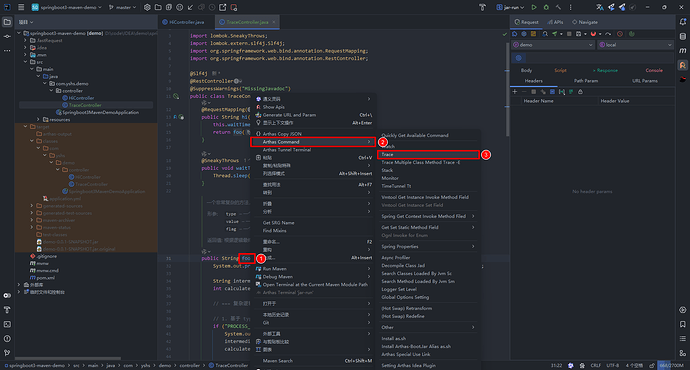Open the Project tool window folder icon

(7, 22)
